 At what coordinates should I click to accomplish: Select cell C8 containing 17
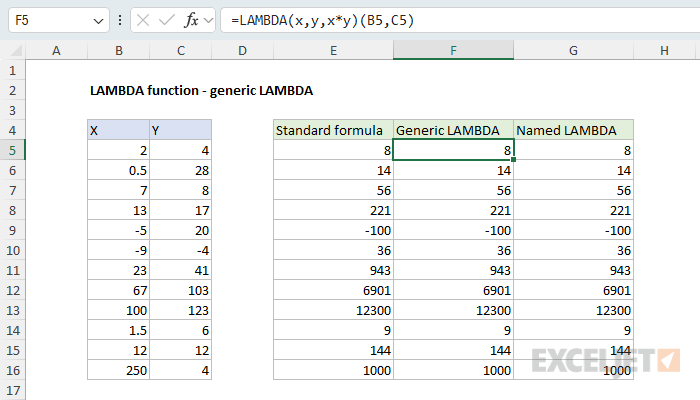[181, 210]
